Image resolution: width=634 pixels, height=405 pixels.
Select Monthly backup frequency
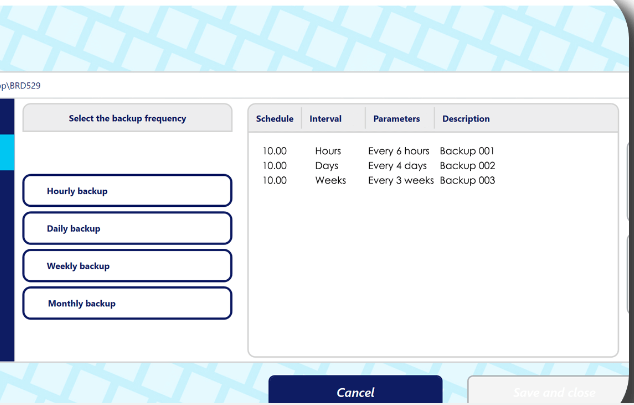point(127,304)
